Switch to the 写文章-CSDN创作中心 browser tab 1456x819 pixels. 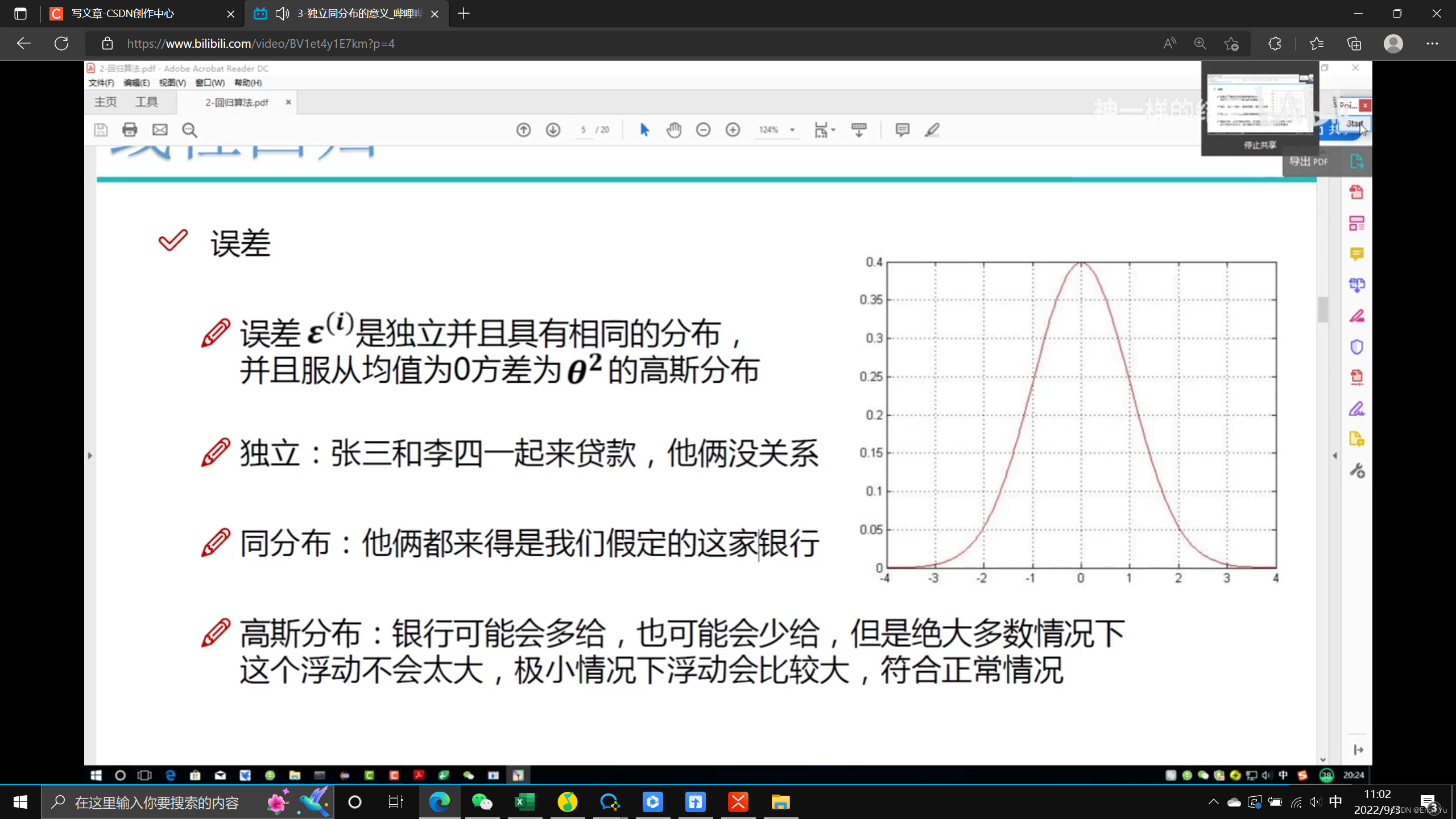tap(122, 14)
